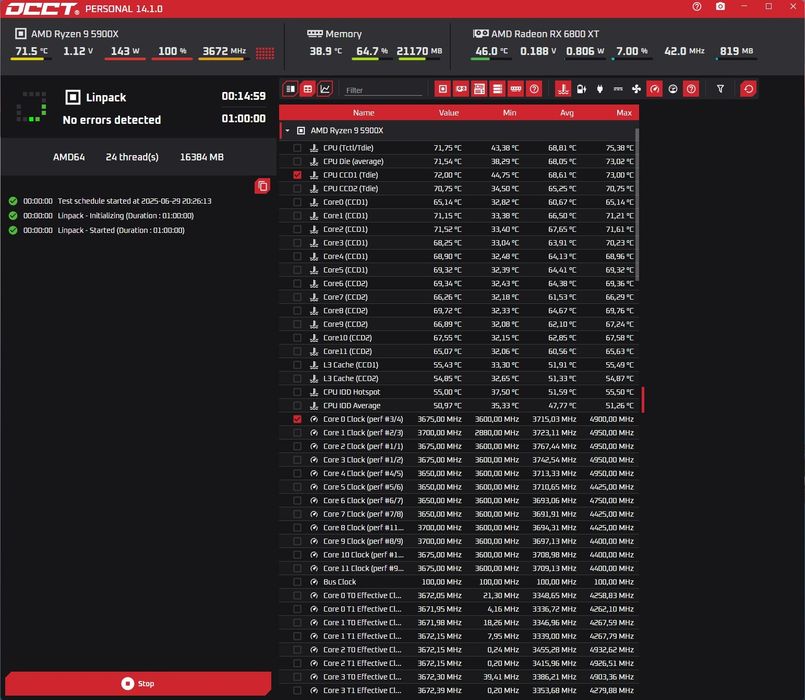Viewport: 805px width, 700px height.
Task: Click the CPU power 143 W readout
Action: pos(125,51)
